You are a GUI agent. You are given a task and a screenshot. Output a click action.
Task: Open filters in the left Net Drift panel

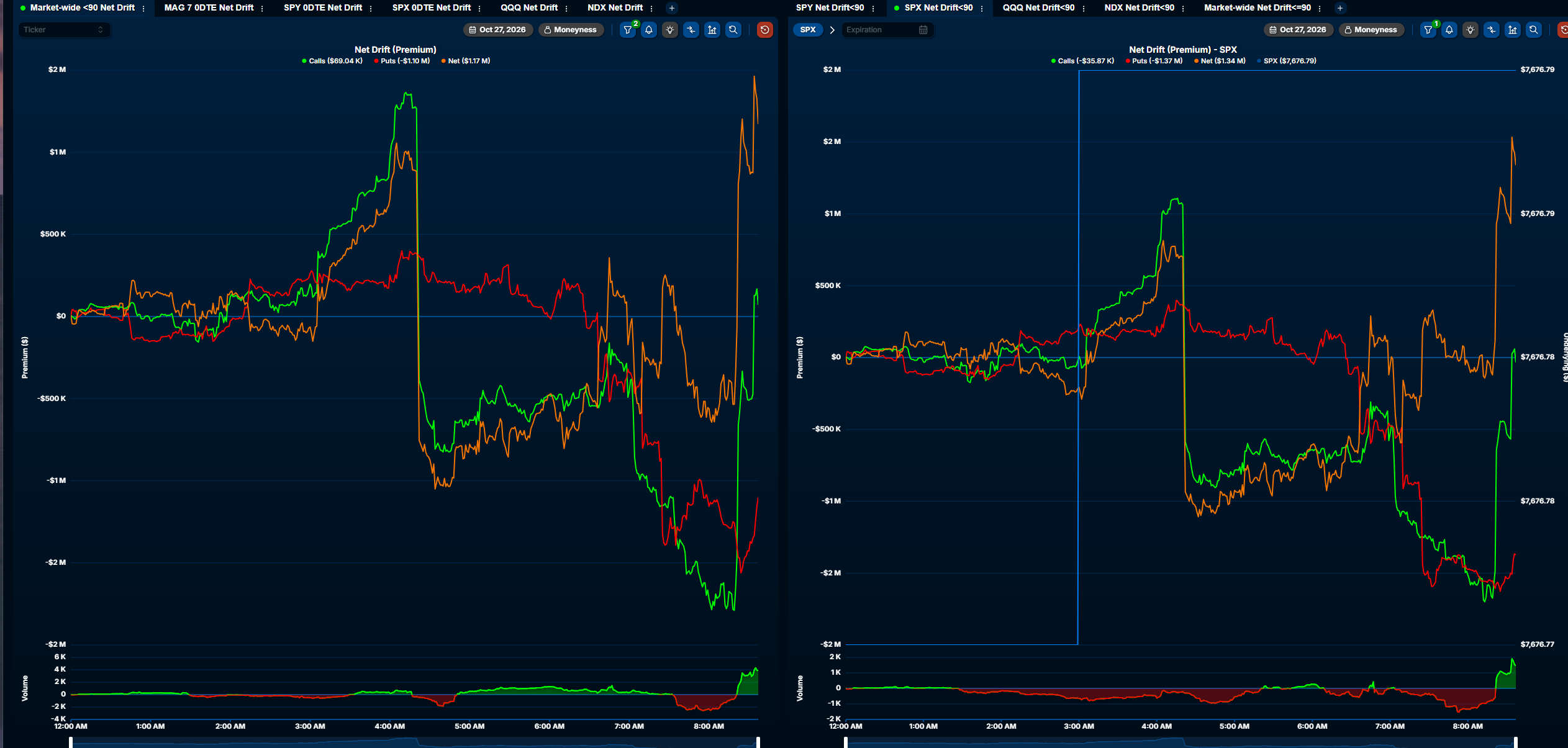(628, 30)
